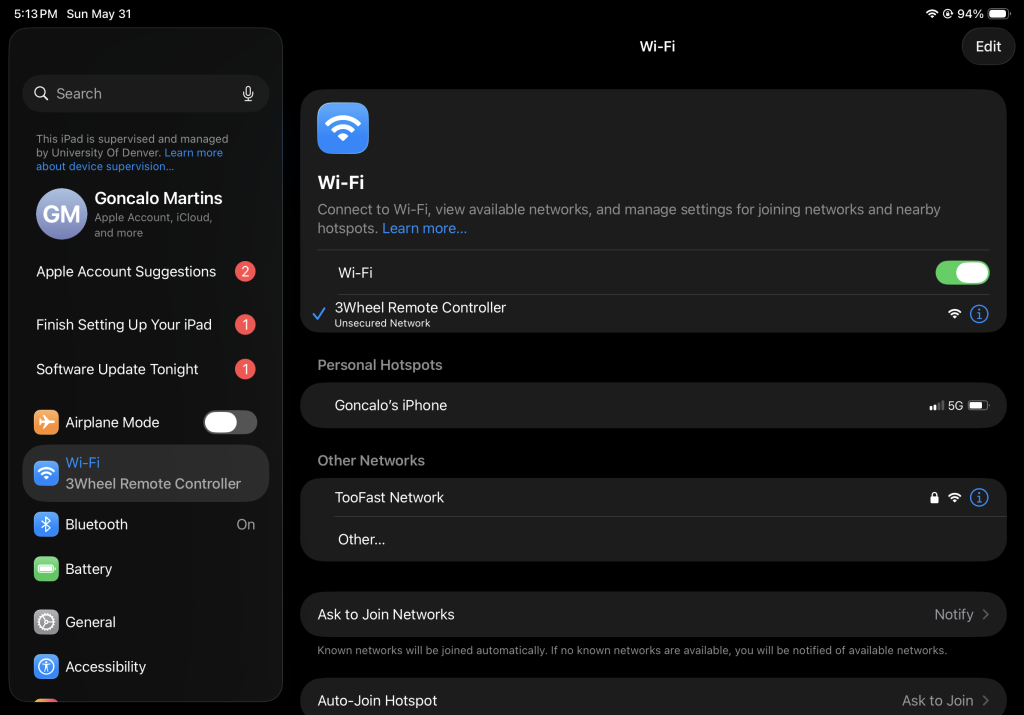This screenshot has width=1024, height=715.
Task: Click the lock icon on TooFast Network
Action: pos(935,498)
